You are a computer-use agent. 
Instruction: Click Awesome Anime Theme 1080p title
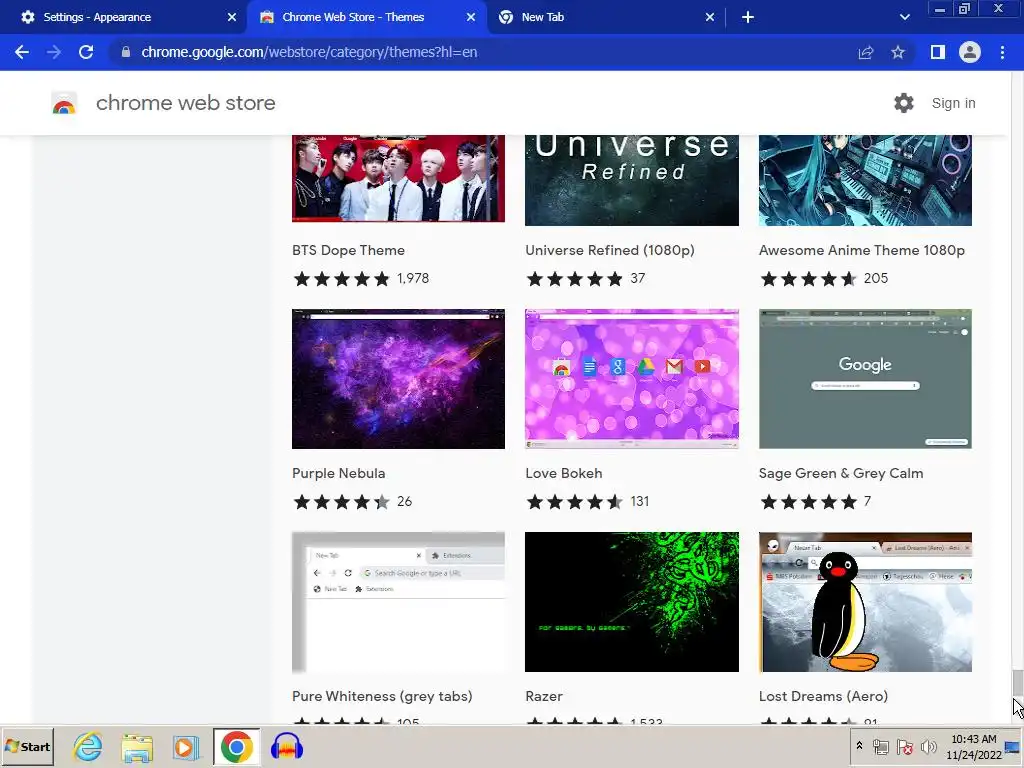tap(861, 250)
